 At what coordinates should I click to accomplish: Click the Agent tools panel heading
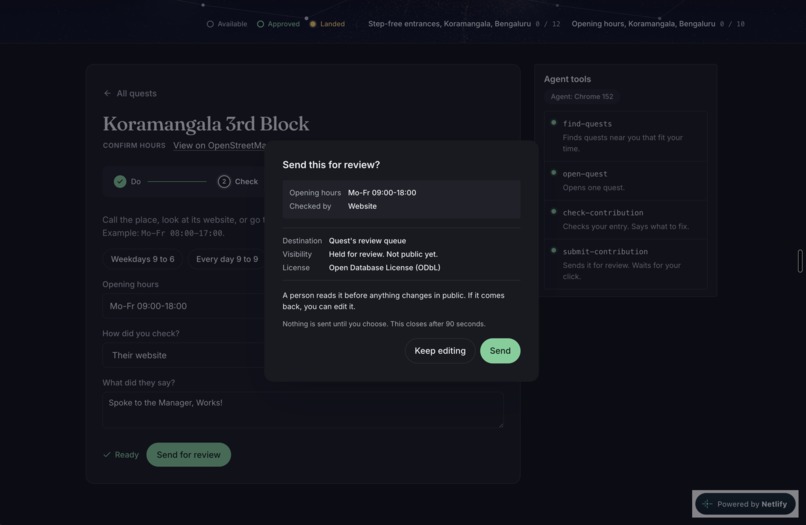tap(567, 79)
